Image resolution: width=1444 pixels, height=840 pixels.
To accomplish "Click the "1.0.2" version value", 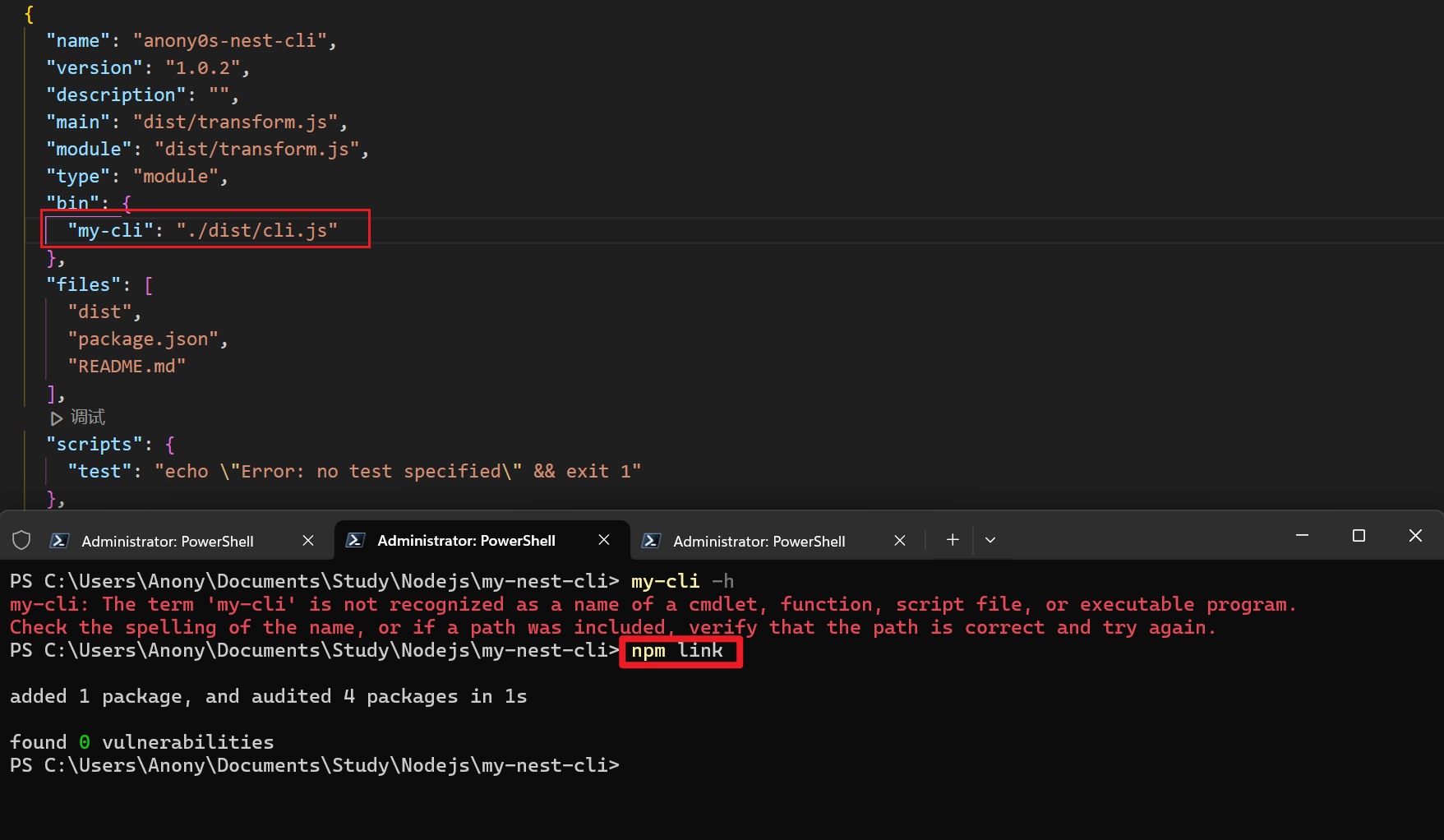I will 203,68.
